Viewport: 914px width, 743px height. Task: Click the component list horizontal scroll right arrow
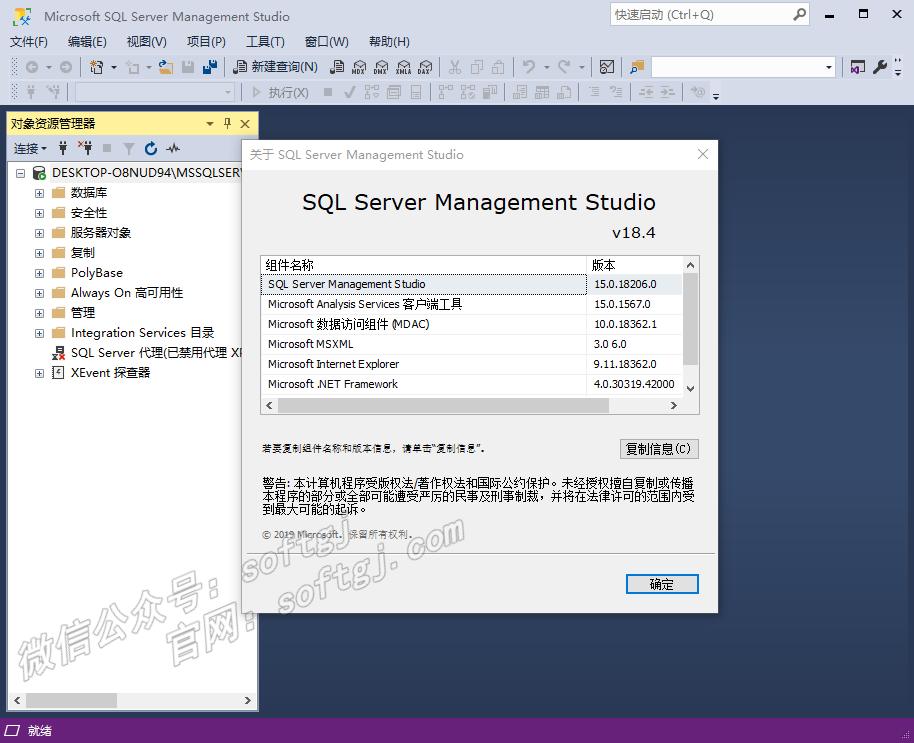click(674, 406)
